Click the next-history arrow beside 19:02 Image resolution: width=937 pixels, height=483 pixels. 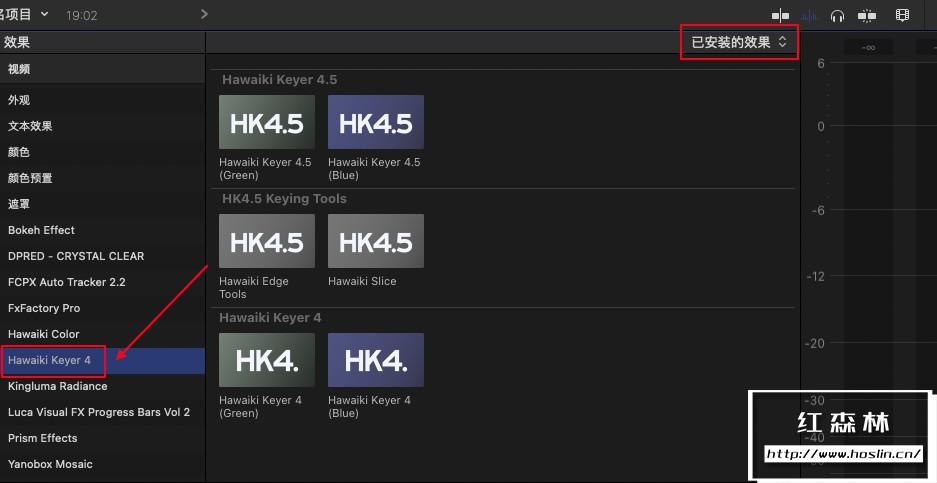pos(204,14)
